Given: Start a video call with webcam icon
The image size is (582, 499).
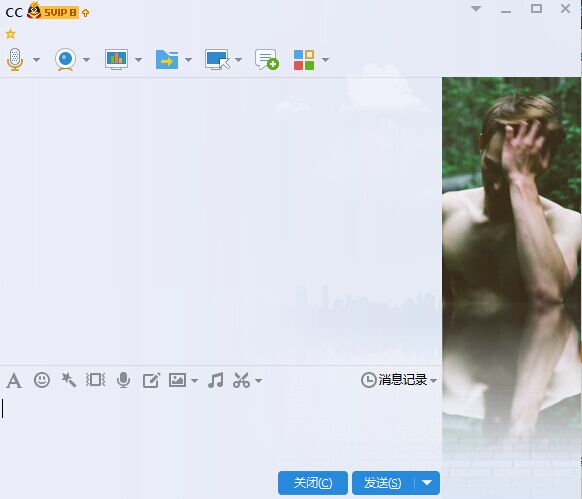Looking at the screenshot, I should [x=66, y=59].
